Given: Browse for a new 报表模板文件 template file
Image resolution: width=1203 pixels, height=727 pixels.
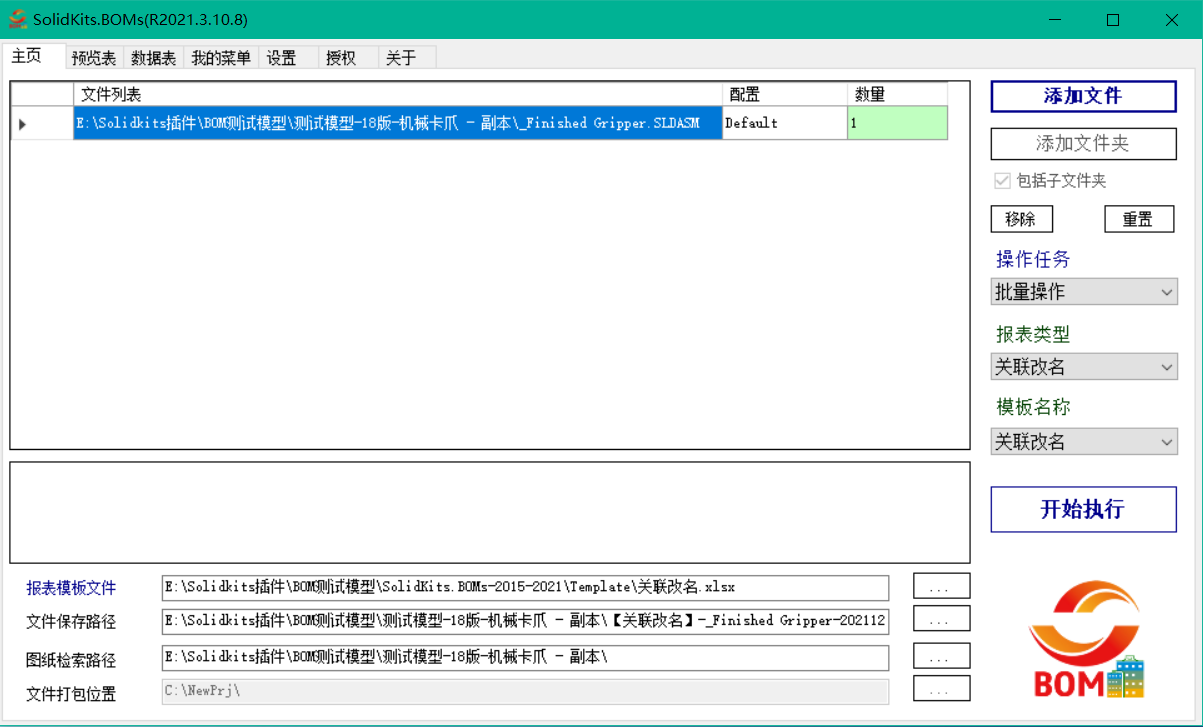Looking at the screenshot, I should coord(940,586).
